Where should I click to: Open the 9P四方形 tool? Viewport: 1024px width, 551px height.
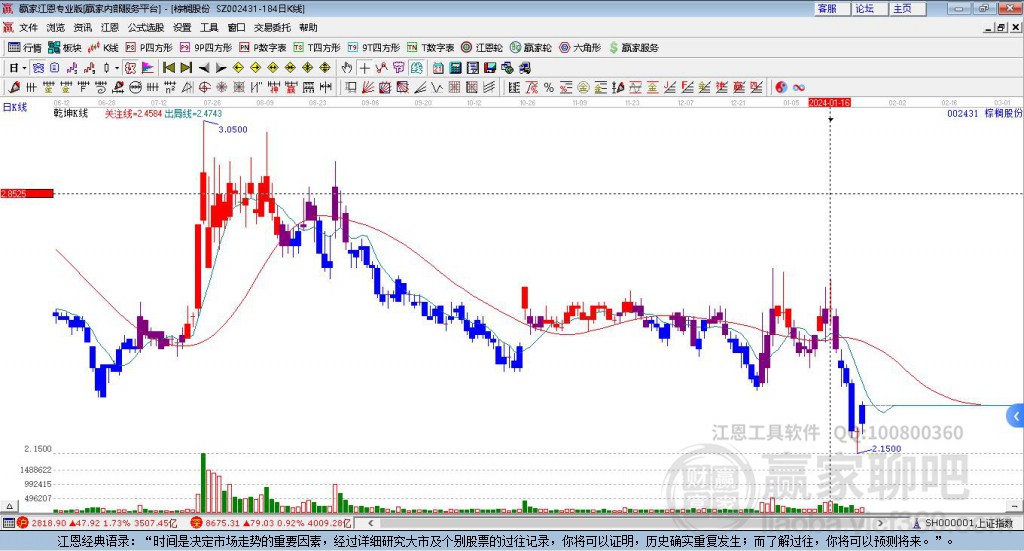click(x=206, y=48)
